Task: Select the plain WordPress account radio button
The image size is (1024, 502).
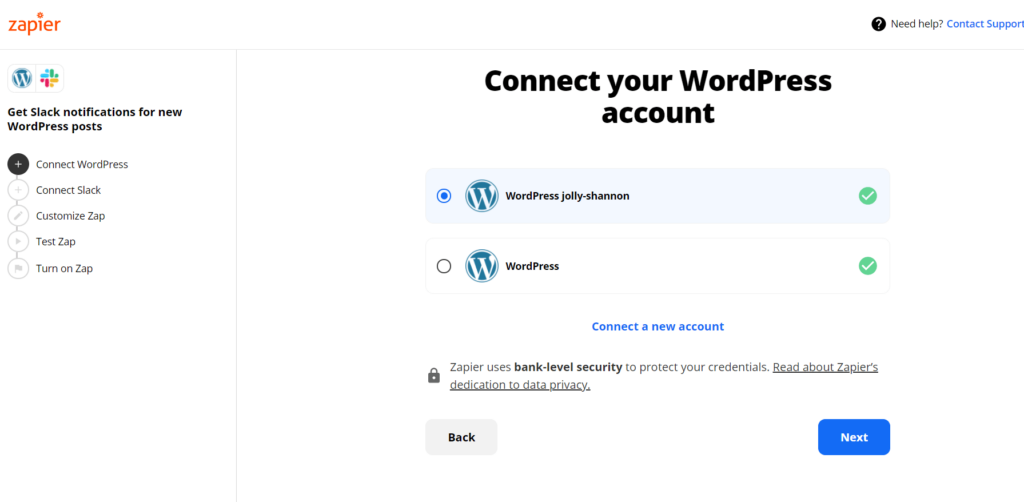Action: pyautogui.click(x=444, y=266)
